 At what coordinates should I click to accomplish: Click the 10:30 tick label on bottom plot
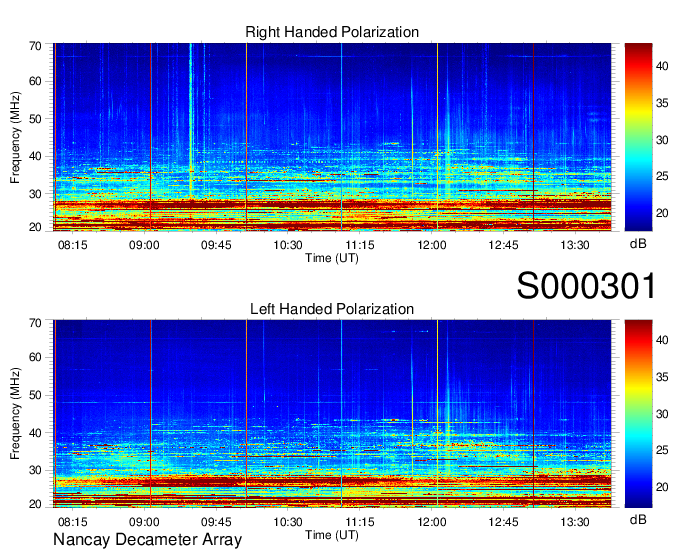pos(288,522)
